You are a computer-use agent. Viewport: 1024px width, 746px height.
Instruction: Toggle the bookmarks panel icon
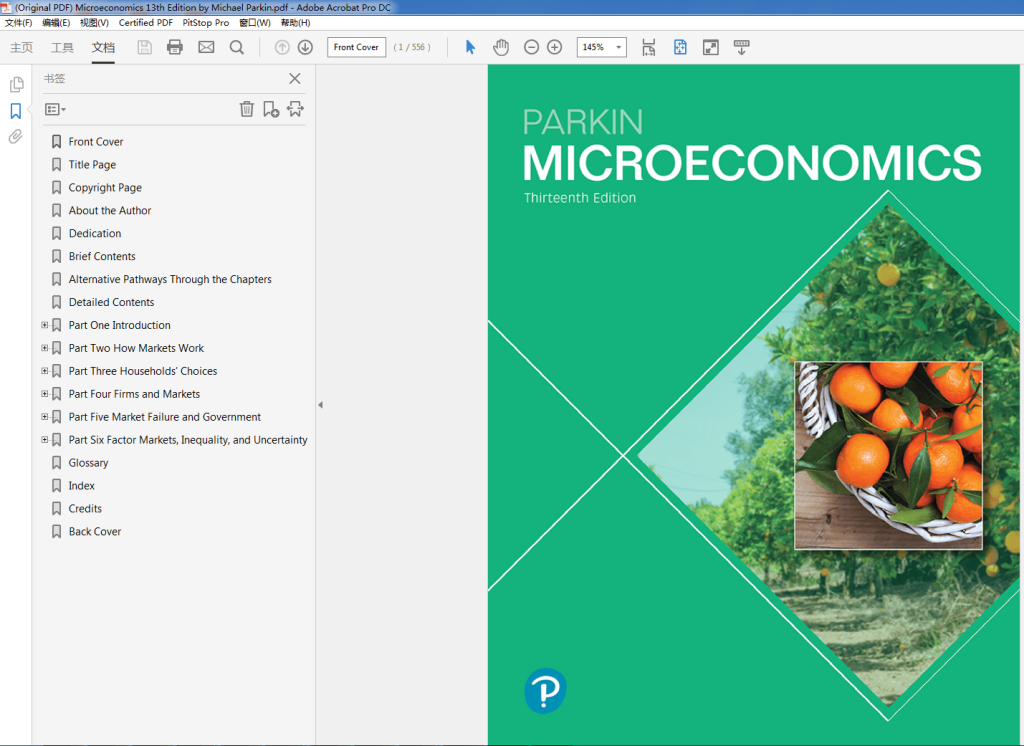coord(15,110)
